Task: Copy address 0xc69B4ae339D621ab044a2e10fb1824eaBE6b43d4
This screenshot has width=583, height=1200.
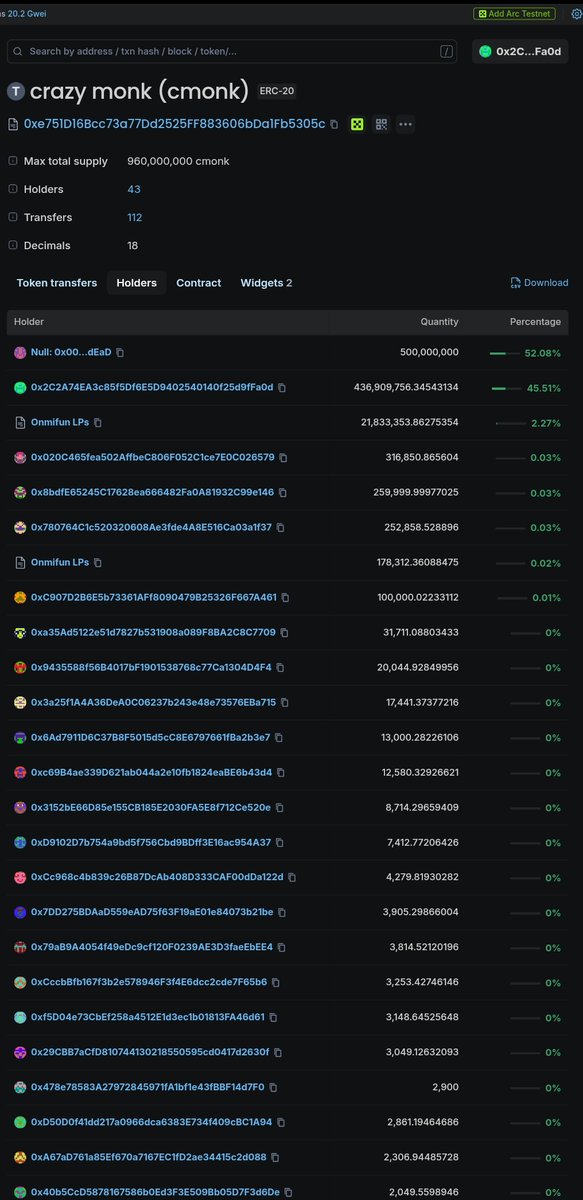Action: click(x=281, y=773)
